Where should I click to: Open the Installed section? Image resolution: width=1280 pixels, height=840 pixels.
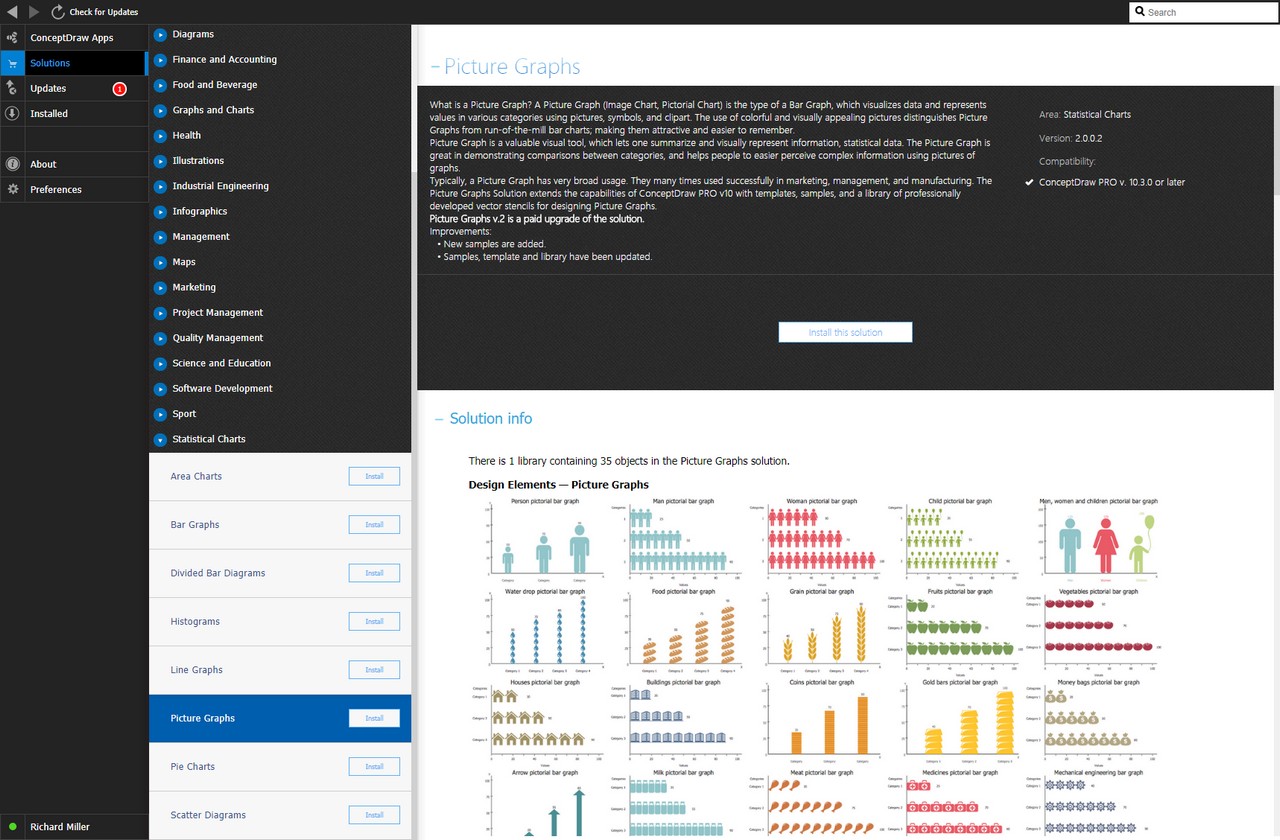[74, 114]
